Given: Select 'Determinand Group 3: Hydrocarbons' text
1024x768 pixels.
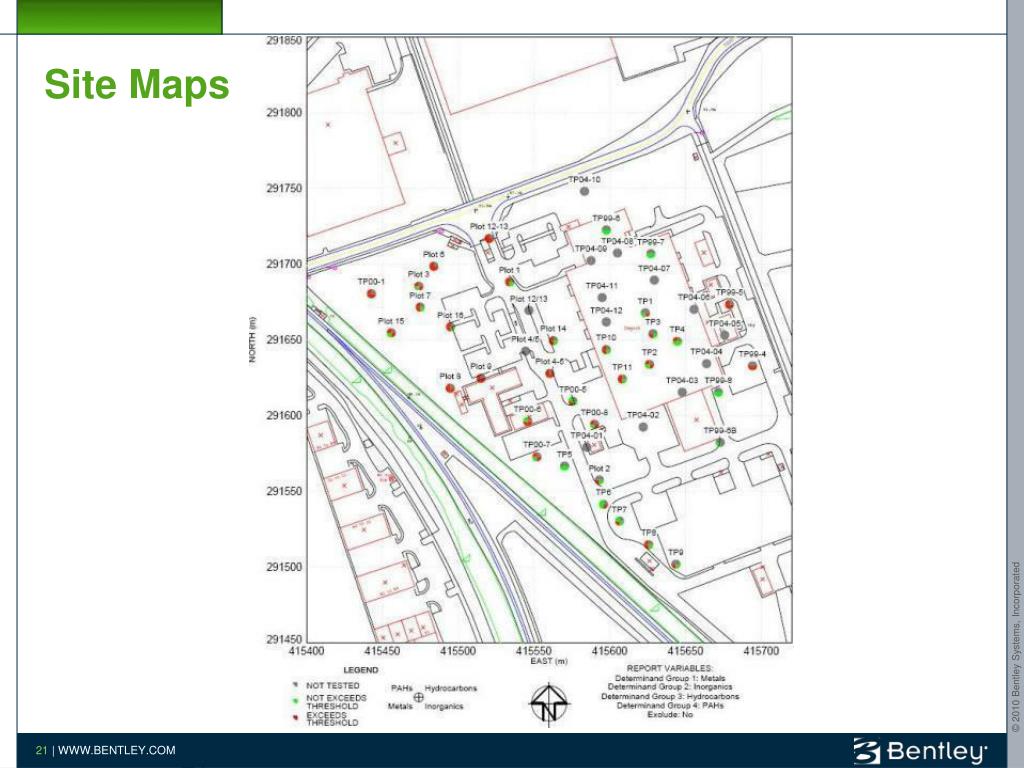Looking at the screenshot, I should tap(669, 696).
